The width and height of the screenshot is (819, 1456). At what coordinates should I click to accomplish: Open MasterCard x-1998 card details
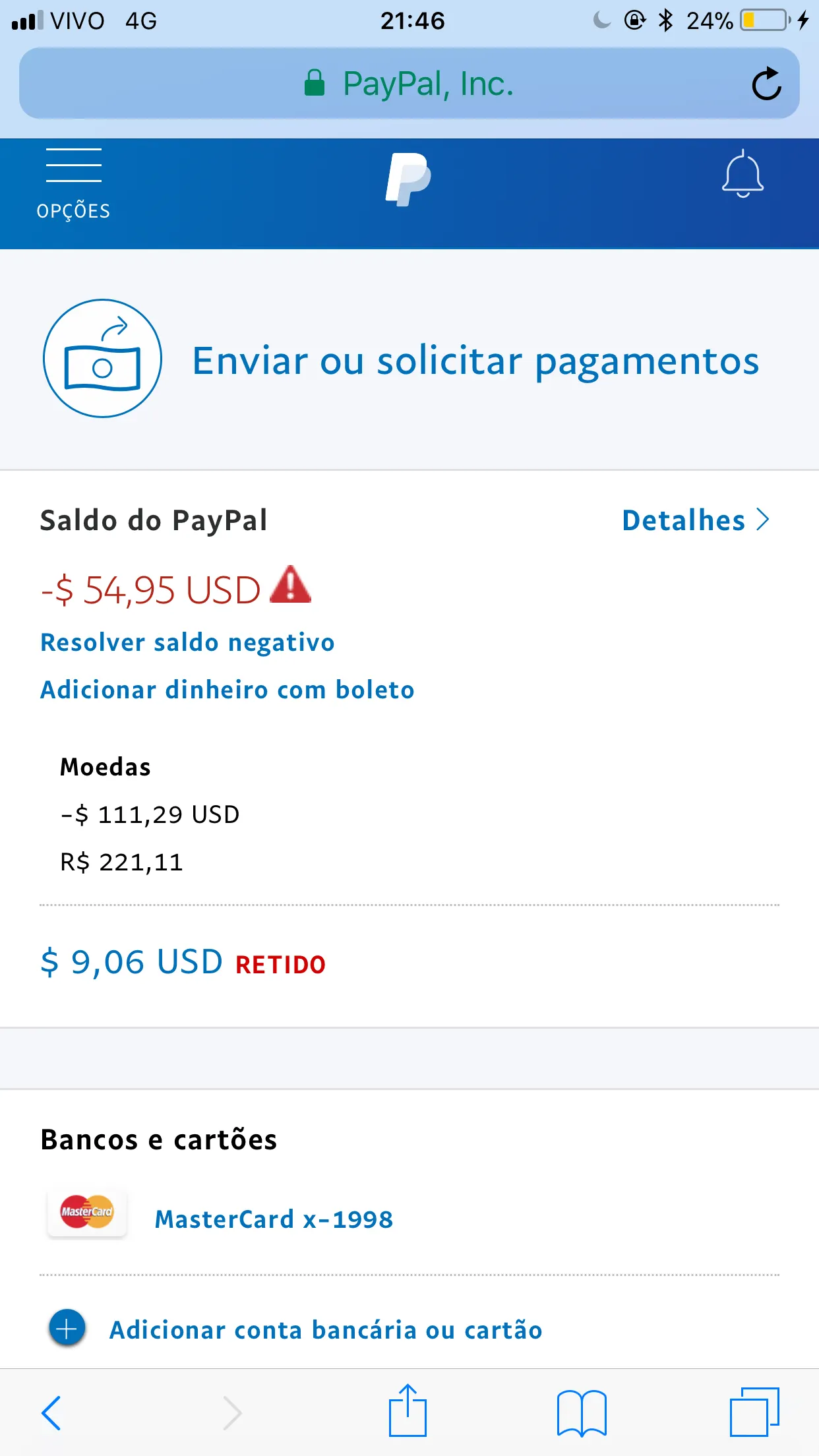point(274,1219)
